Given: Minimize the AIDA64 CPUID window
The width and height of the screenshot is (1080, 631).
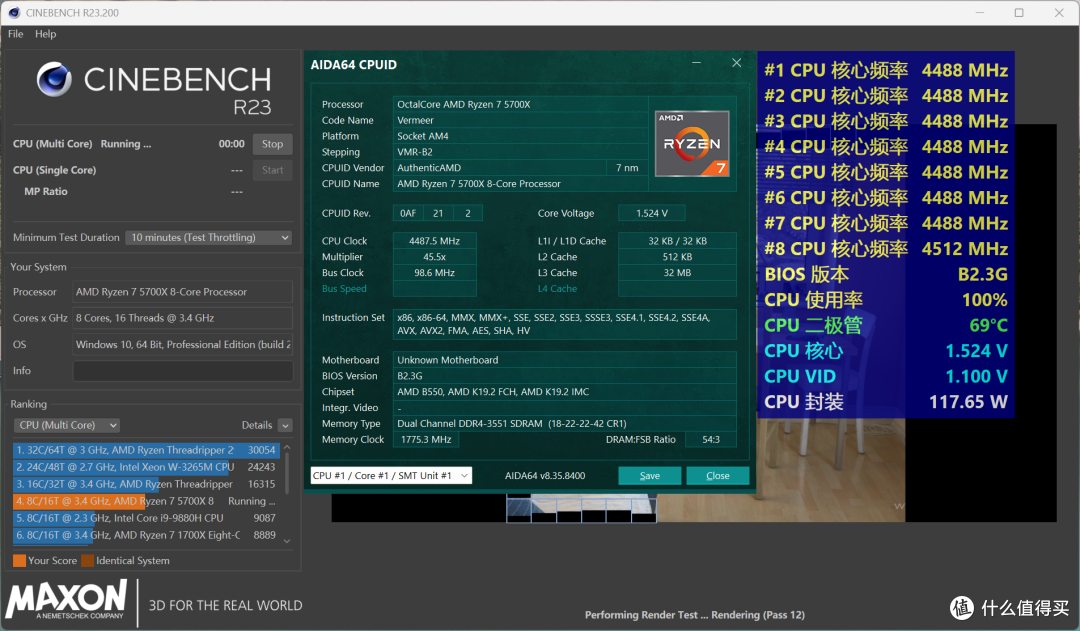Looking at the screenshot, I should [696, 63].
